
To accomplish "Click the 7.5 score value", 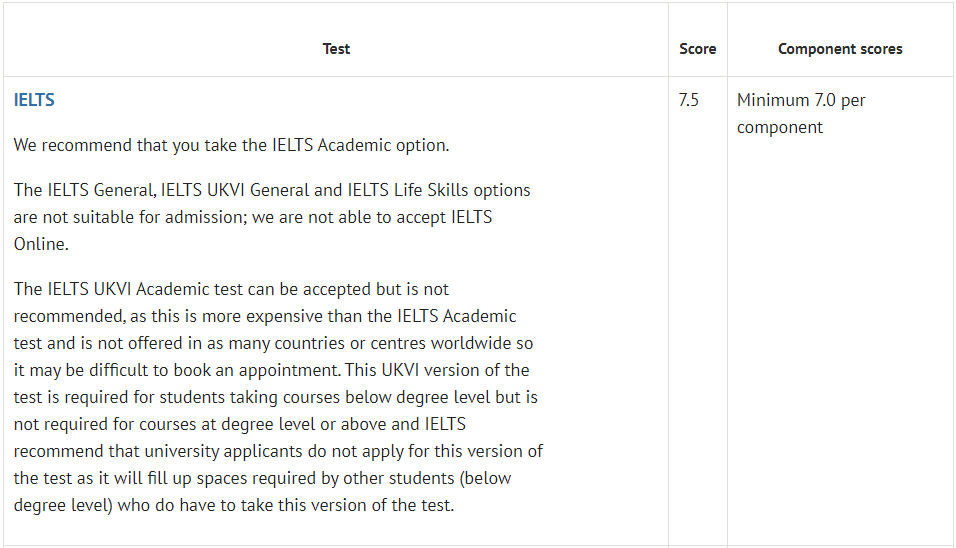I will pyautogui.click(x=689, y=100).
